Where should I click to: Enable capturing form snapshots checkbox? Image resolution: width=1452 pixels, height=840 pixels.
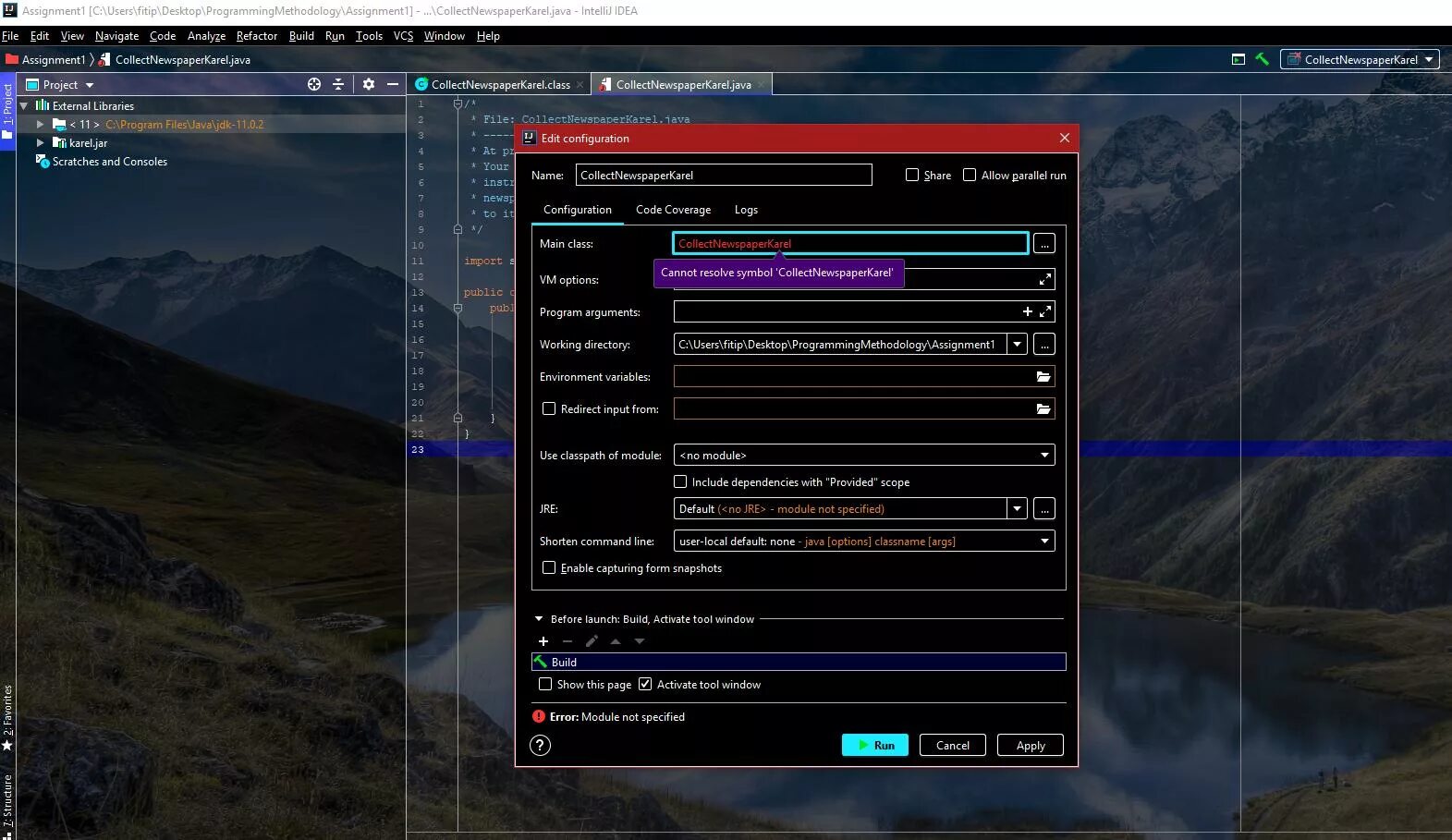(549, 567)
